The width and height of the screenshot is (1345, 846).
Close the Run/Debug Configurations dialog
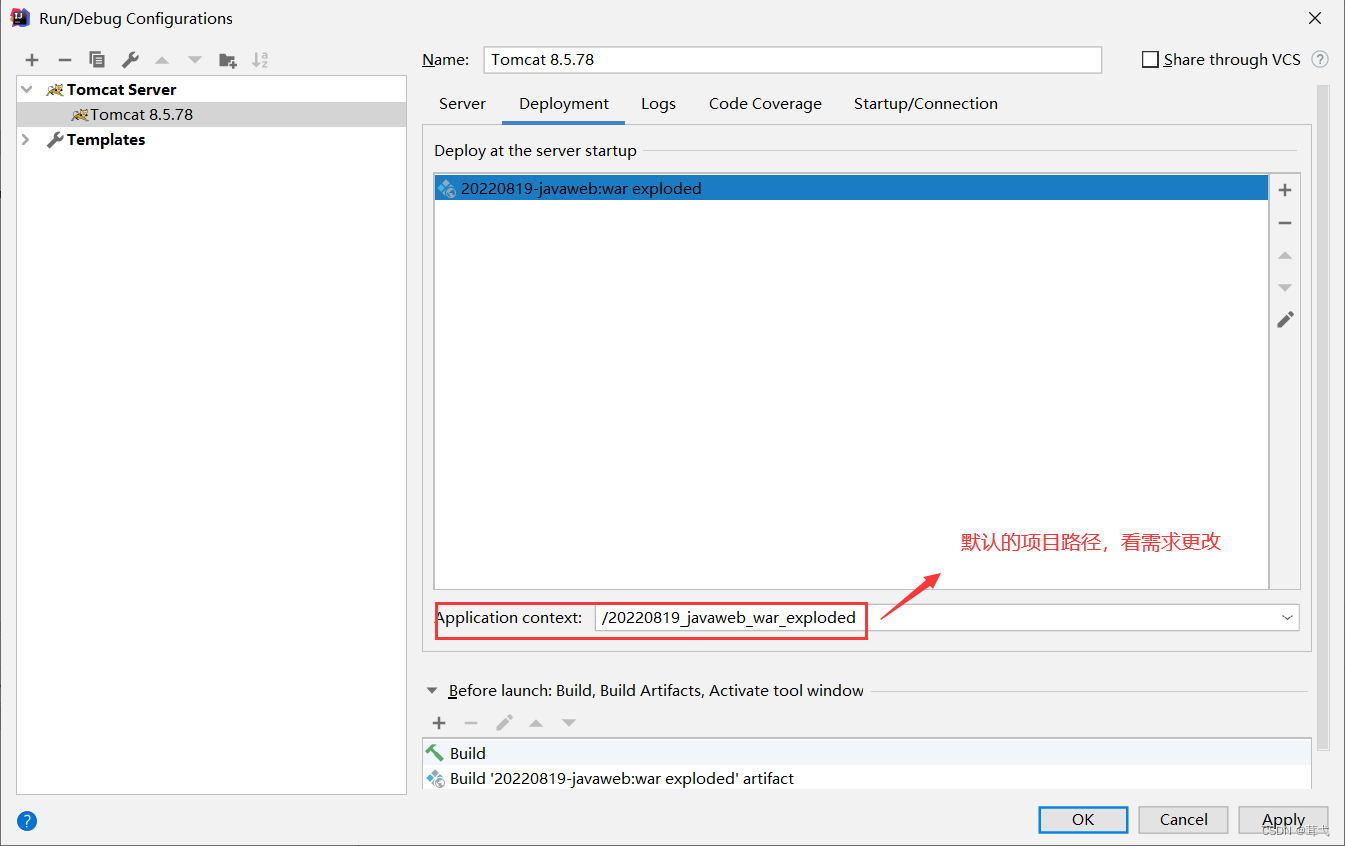(1315, 18)
